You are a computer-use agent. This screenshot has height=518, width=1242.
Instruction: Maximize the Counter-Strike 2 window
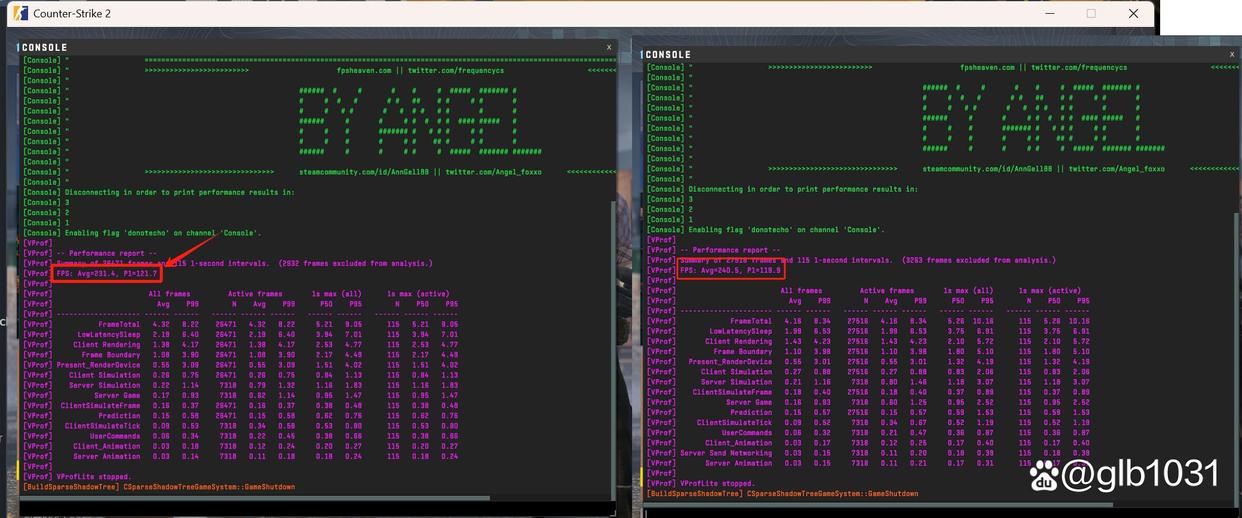pos(1091,14)
